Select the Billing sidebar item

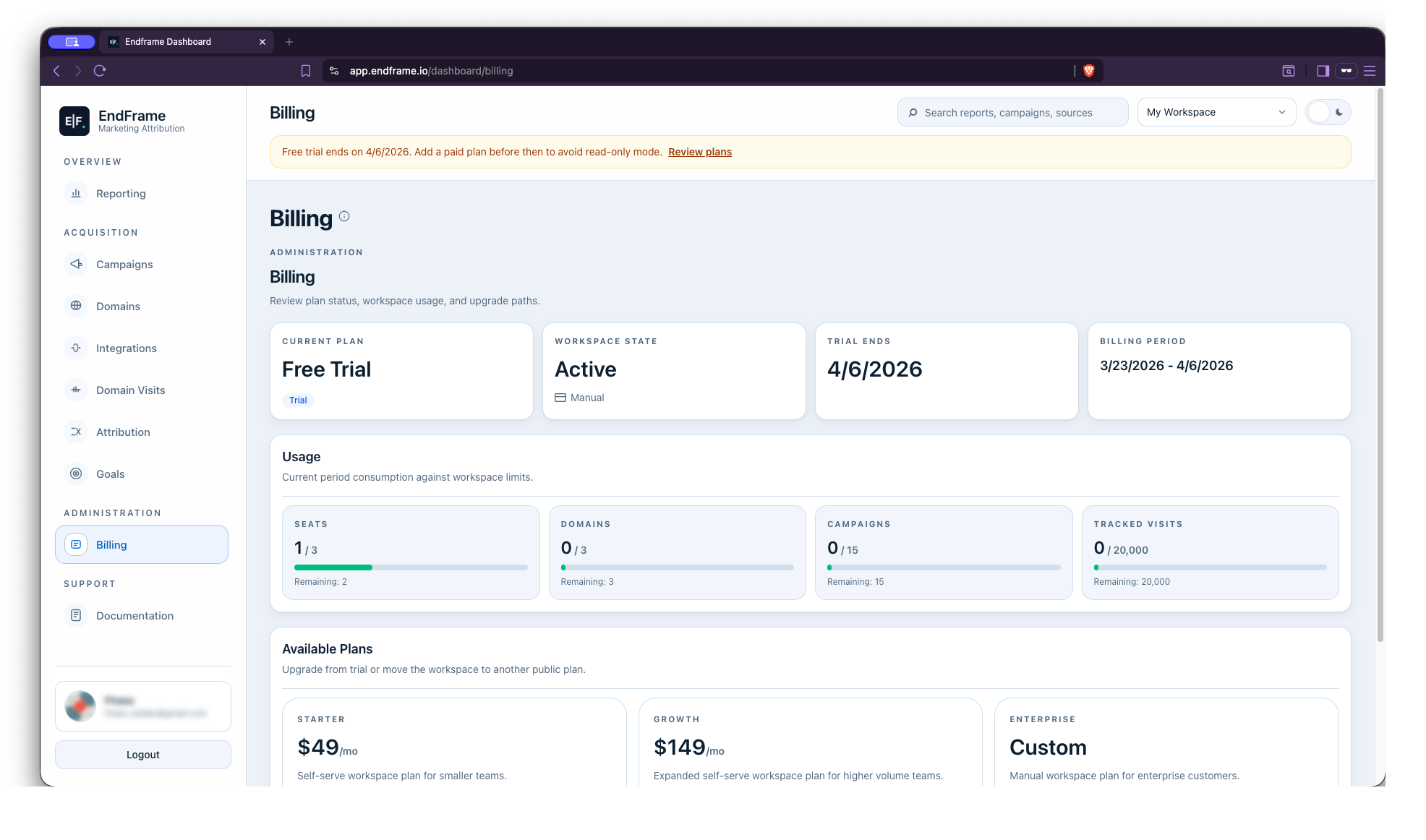(x=142, y=544)
